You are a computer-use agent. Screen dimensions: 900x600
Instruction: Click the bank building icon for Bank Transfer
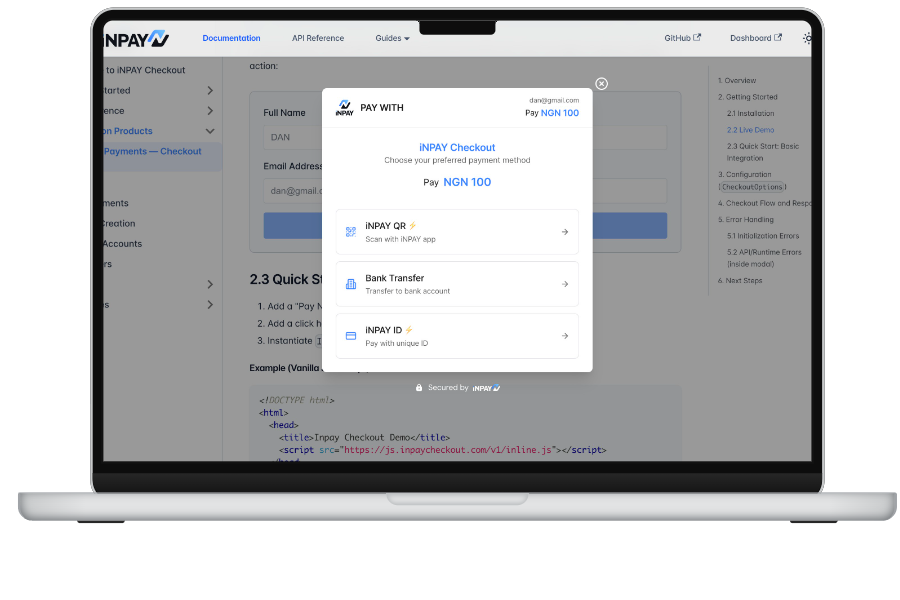click(351, 284)
